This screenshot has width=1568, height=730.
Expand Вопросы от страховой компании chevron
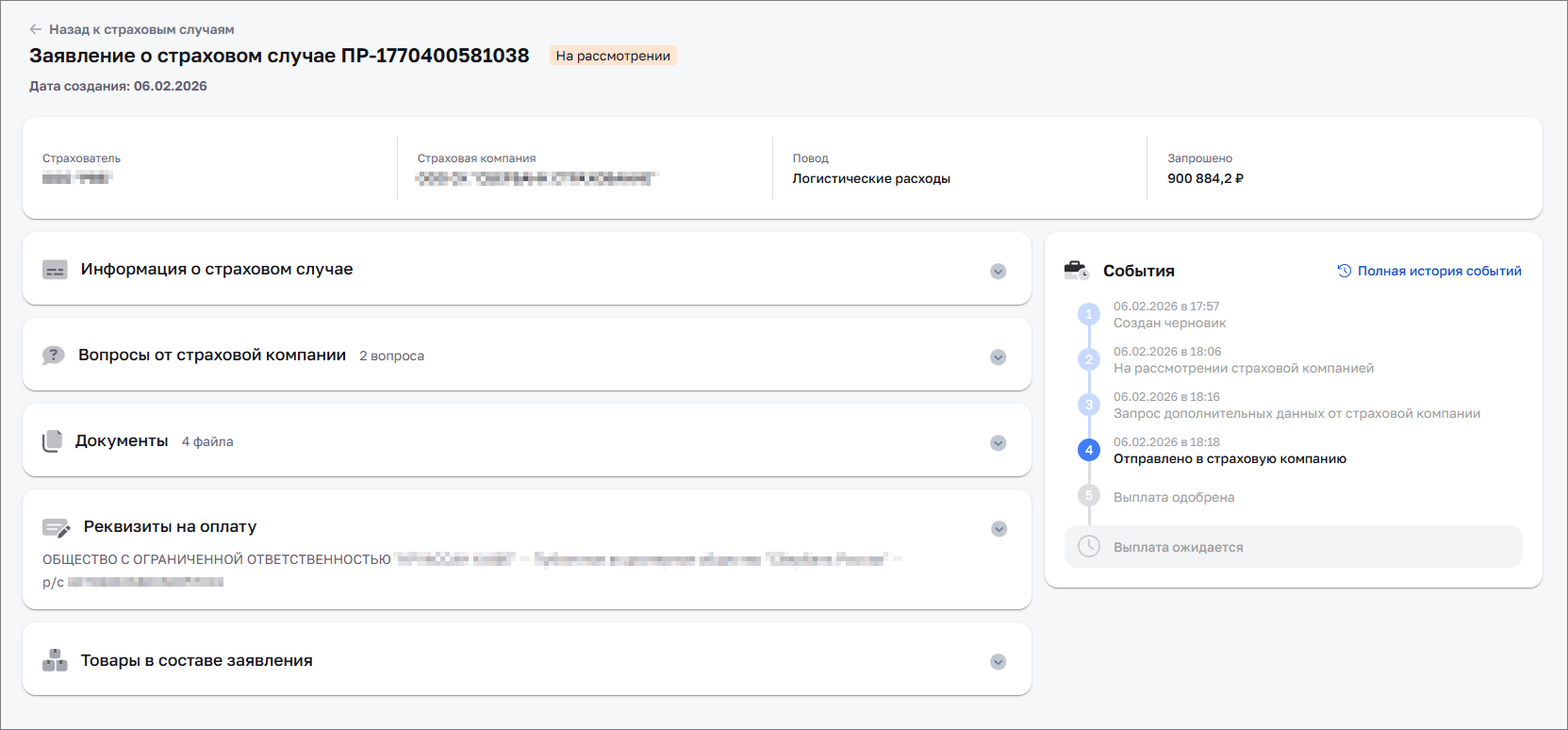(x=998, y=357)
